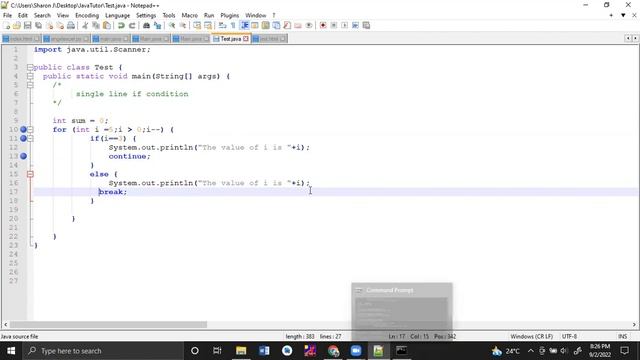The image size is (640, 360).
Task: Toggle the bookmark dot on line 11
Action: pos(23,138)
